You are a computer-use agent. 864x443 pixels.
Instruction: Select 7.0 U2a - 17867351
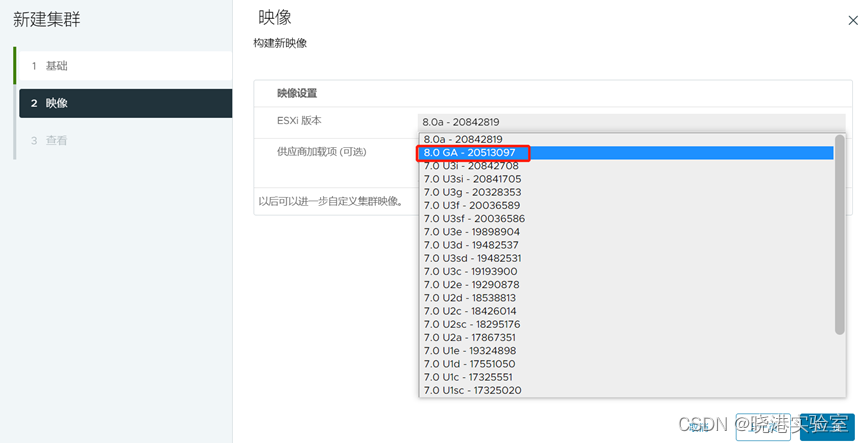(627, 338)
